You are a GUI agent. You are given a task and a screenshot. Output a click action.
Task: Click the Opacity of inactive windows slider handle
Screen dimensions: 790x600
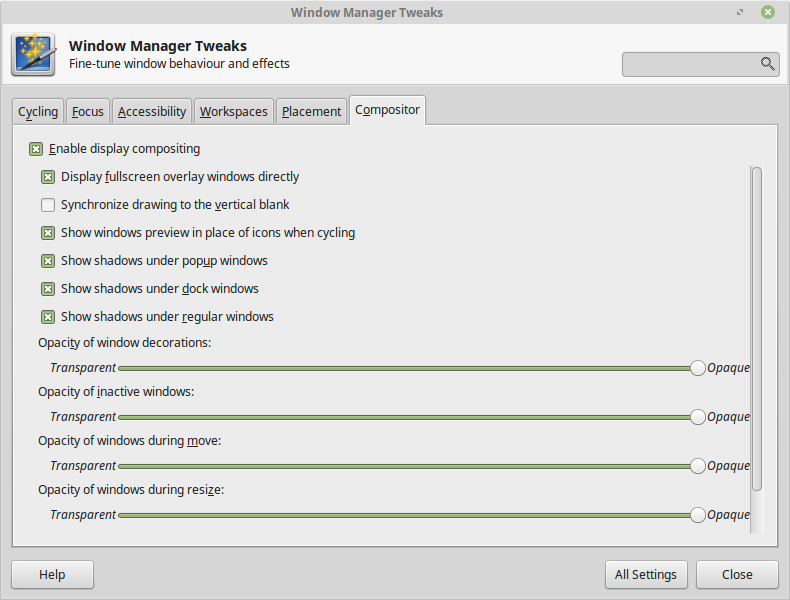(x=697, y=417)
